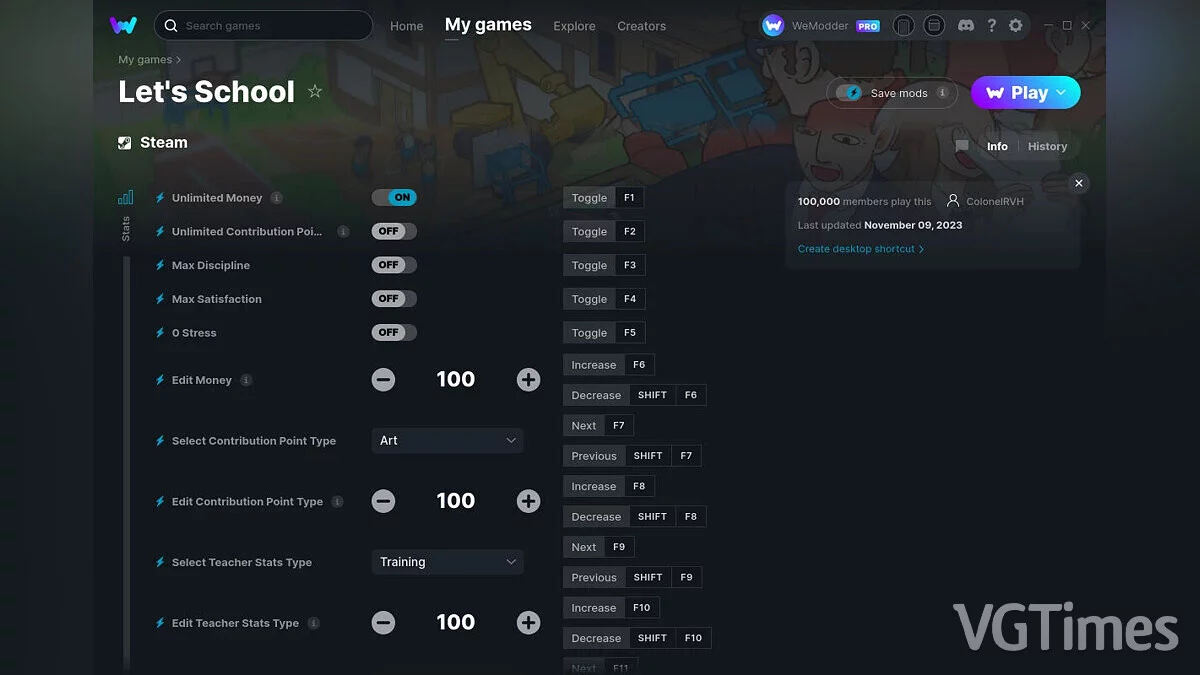
Task: Click the Toggle F5 hotkey button
Action: tap(604, 332)
